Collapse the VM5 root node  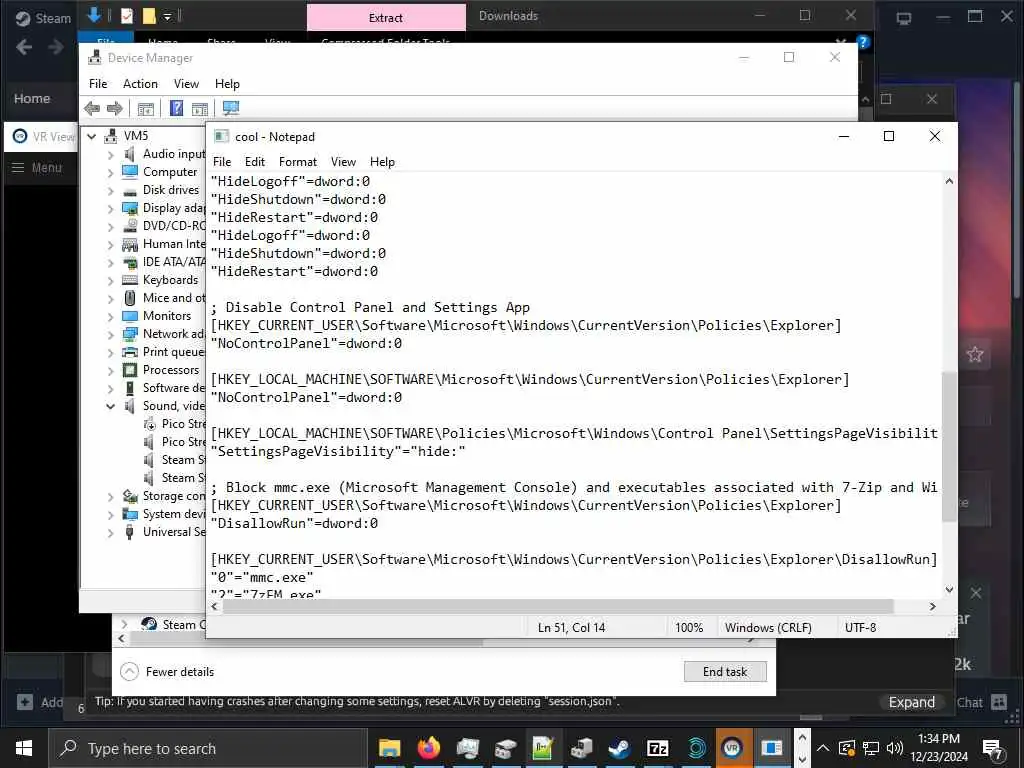click(92, 136)
